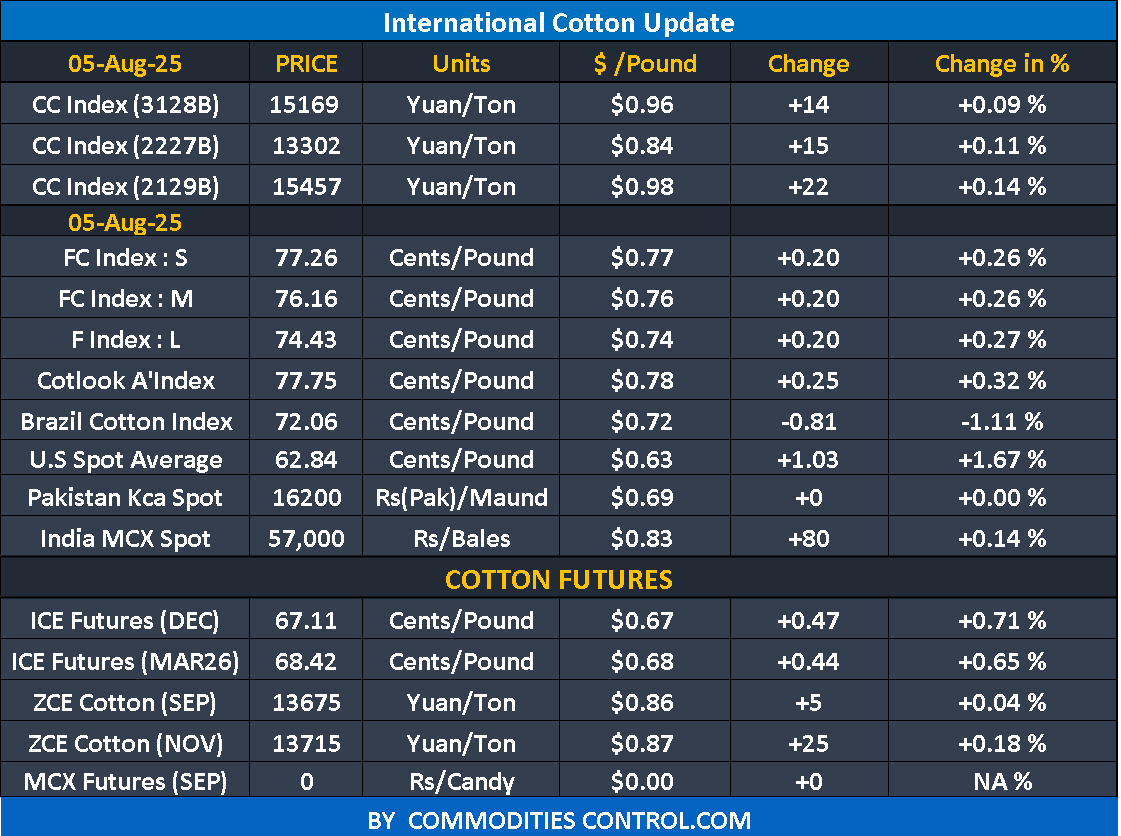This screenshot has width=1121, height=836.
Task: Select the Brazil Cotton Index label
Action: point(126,421)
